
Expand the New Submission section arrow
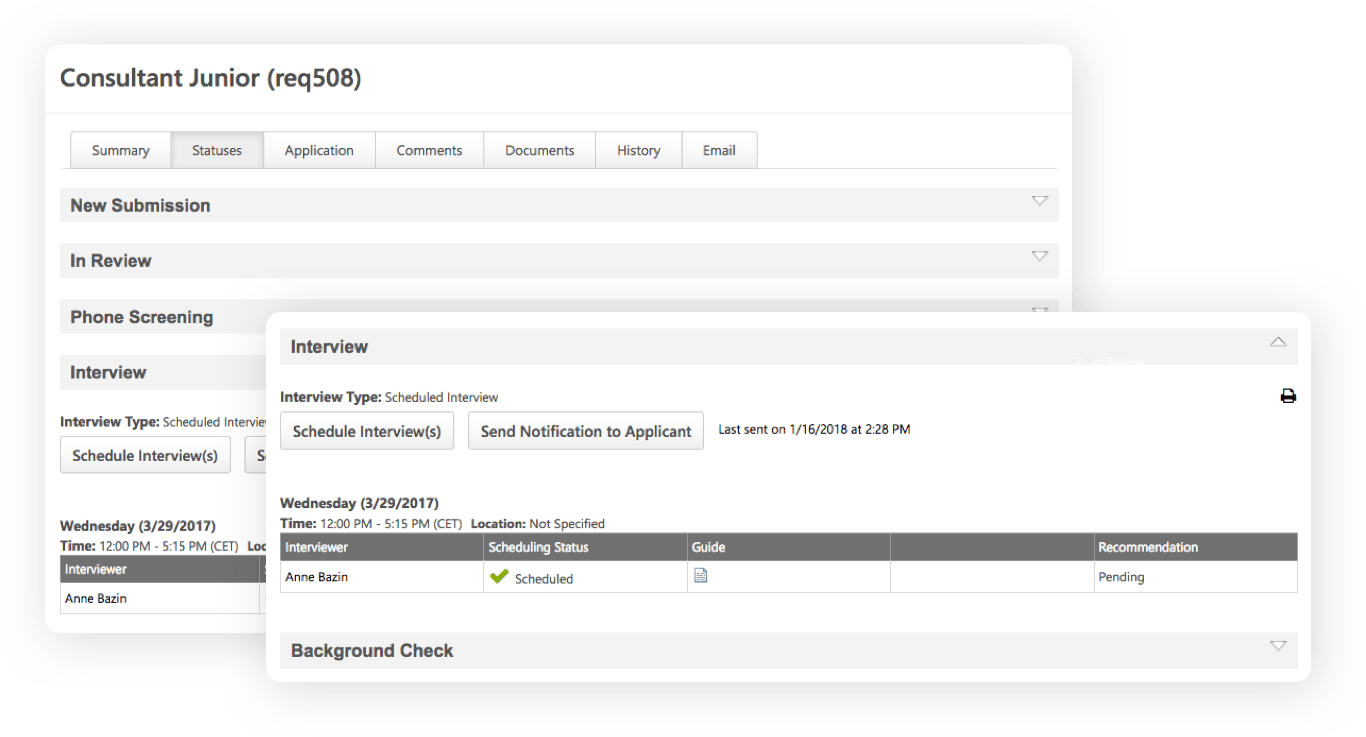[x=1039, y=201]
